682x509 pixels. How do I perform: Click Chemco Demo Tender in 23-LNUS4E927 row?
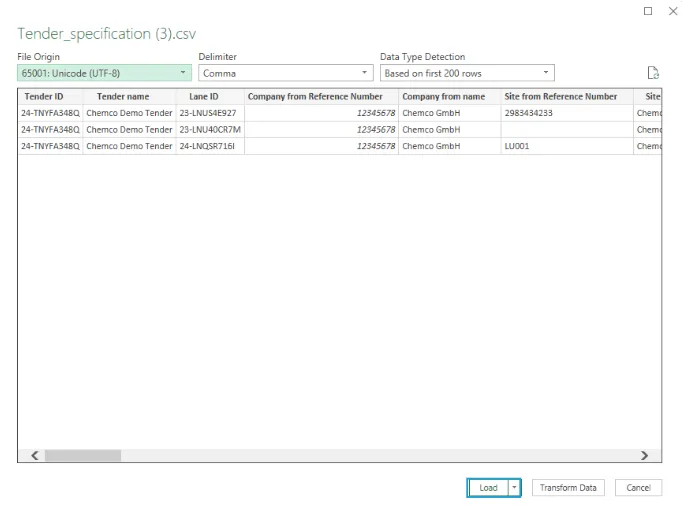tap(129, 113)
